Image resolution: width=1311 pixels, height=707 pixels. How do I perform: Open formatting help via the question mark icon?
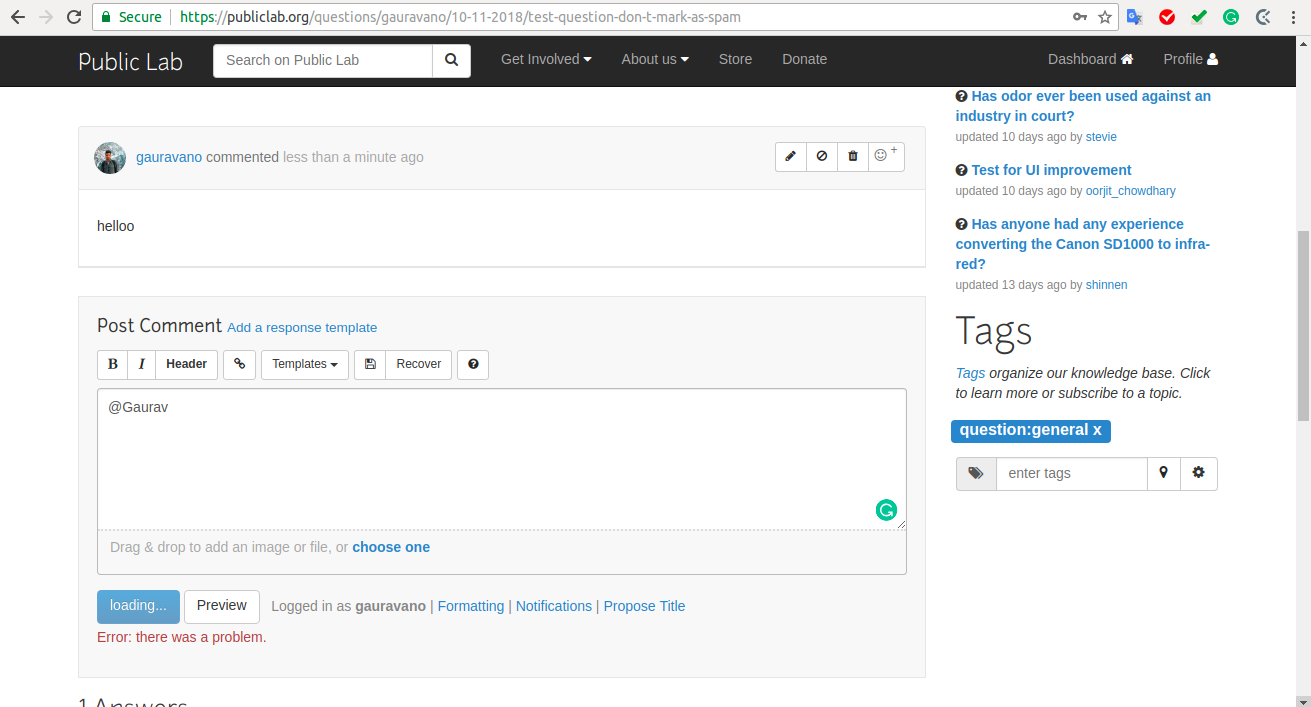(x=472, y=364)
